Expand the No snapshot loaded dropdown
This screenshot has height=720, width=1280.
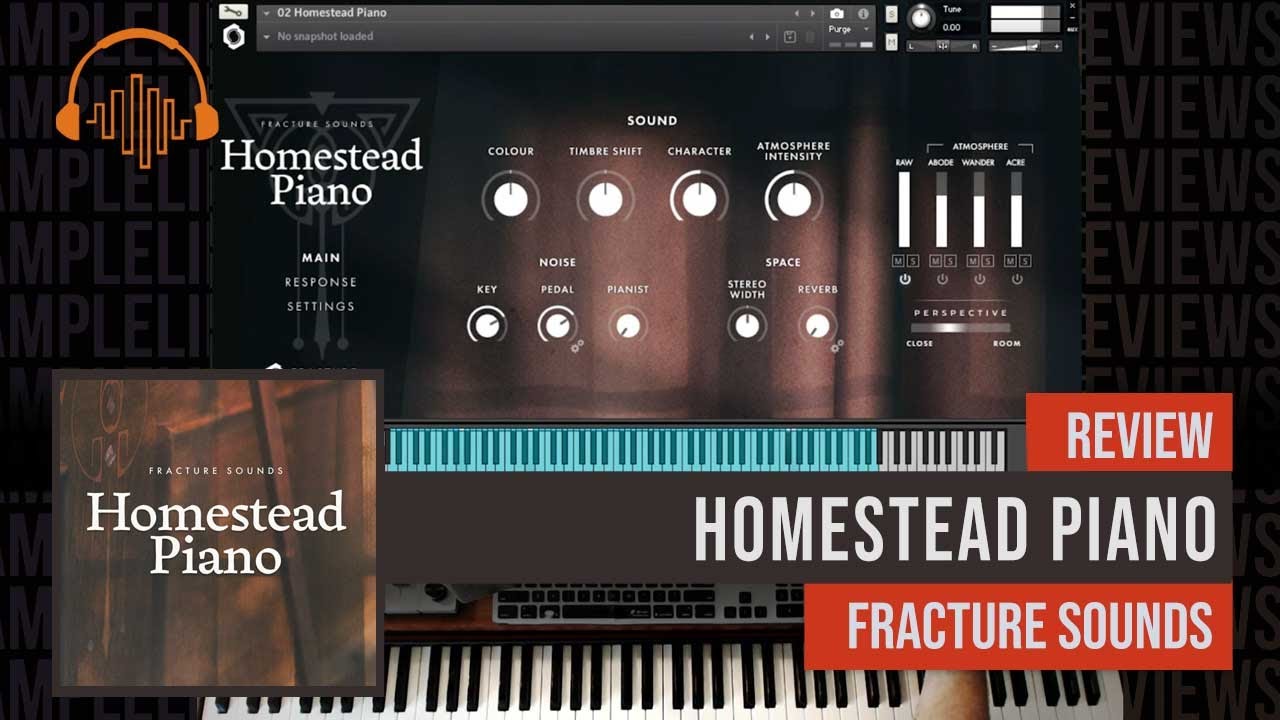pyautogui.click(x=266, y=37)
